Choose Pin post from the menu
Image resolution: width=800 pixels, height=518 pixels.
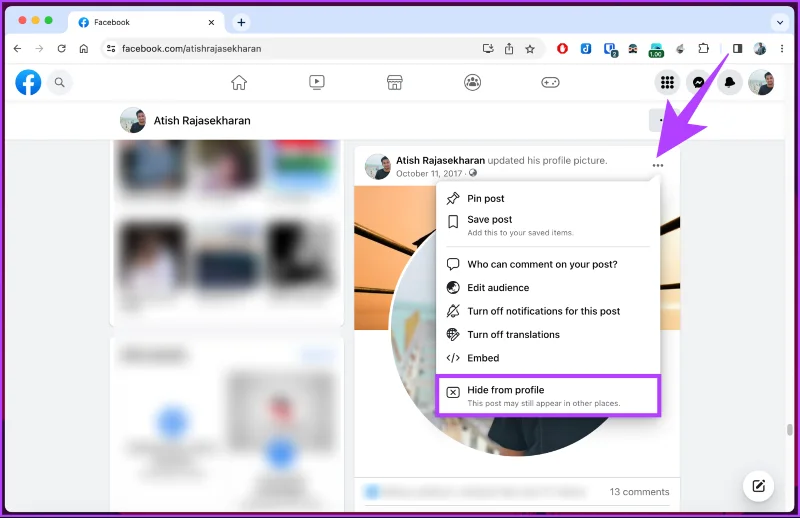[x=548, y=199]
